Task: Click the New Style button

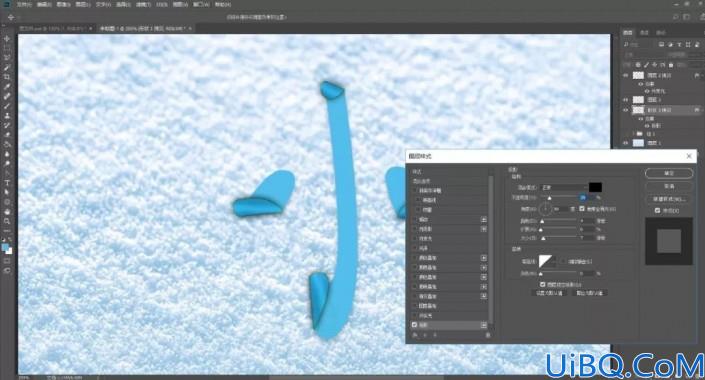Action: [669, 199]
